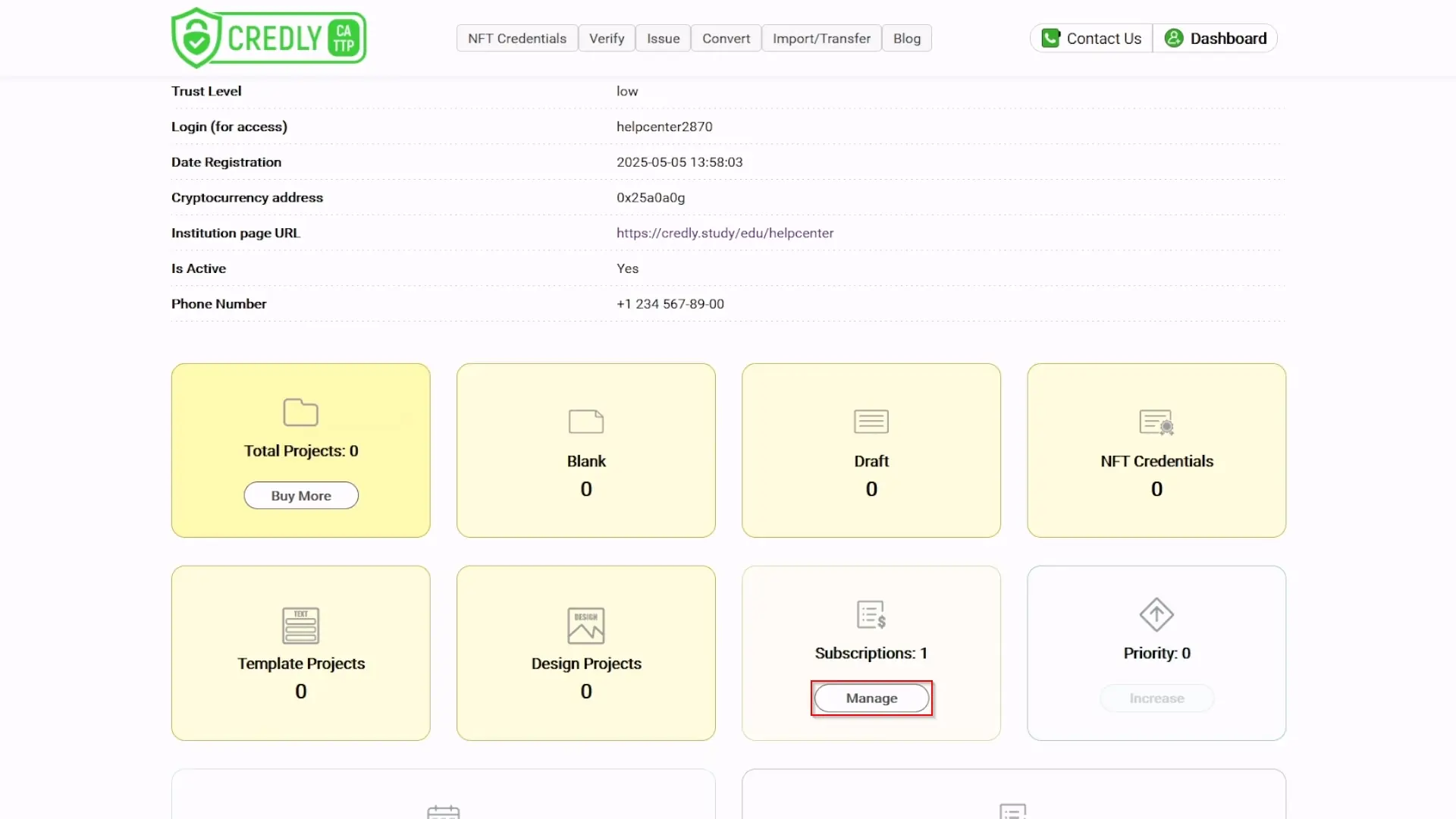Image resolution: width=1456 pixels, height=819 pixels.
Task: Click the list icon in bottom-right card
Action: pos(1013,811)
